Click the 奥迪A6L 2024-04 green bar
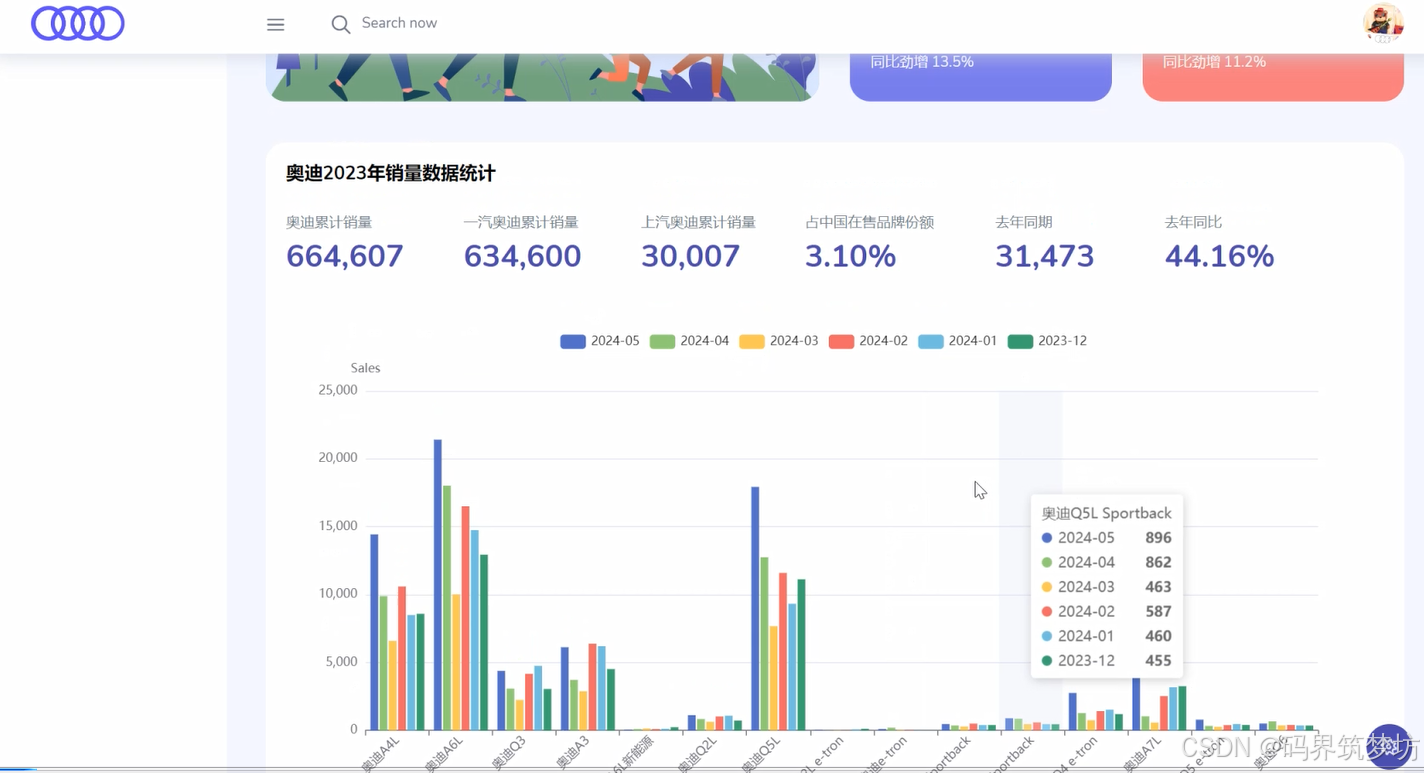The width and height of the screenshot is (1424, 773). 447,608
